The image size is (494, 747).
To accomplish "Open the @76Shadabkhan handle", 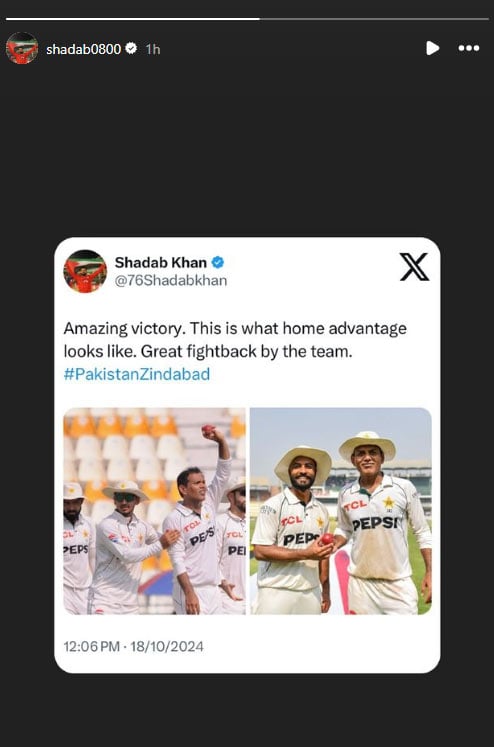I will [171, 281].
